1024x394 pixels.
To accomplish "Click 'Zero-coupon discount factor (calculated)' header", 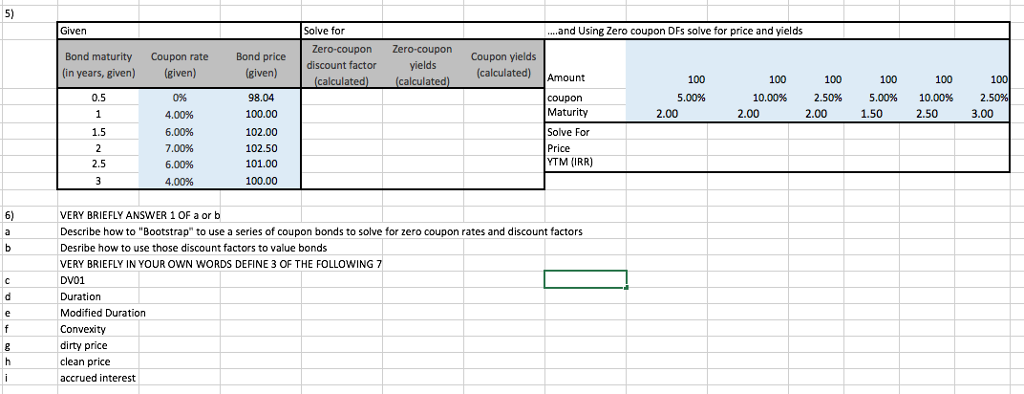I will click(x=342, y=65).
